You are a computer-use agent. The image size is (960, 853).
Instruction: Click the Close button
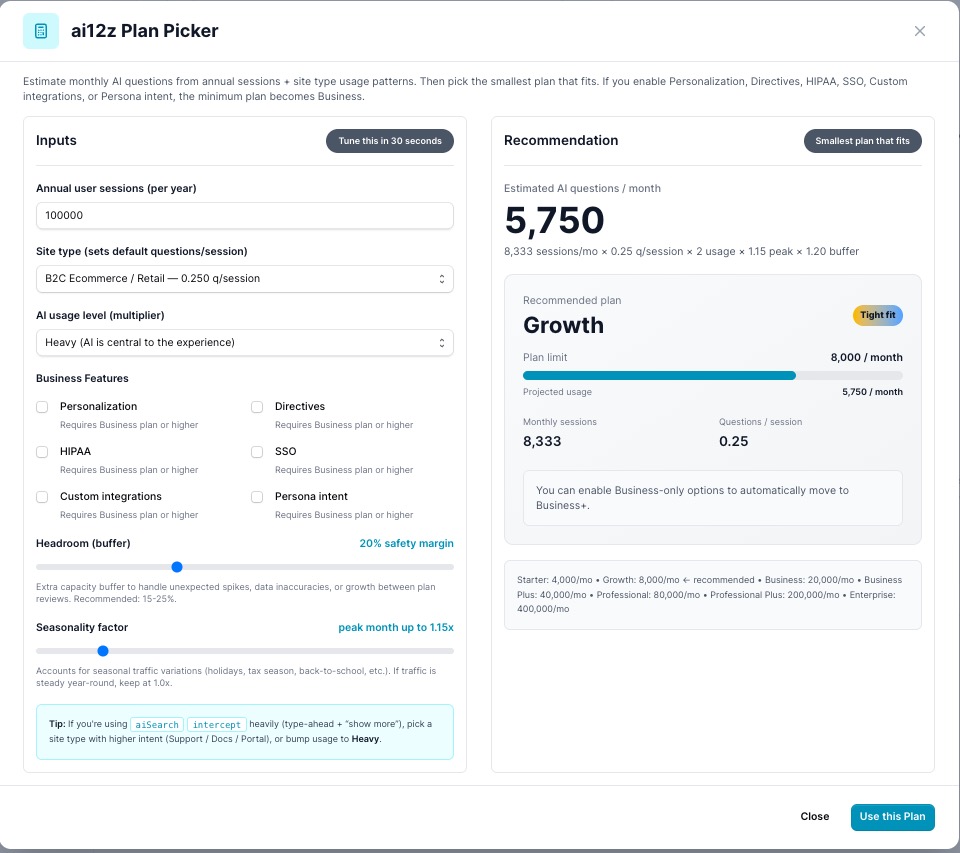pos(815,817)
